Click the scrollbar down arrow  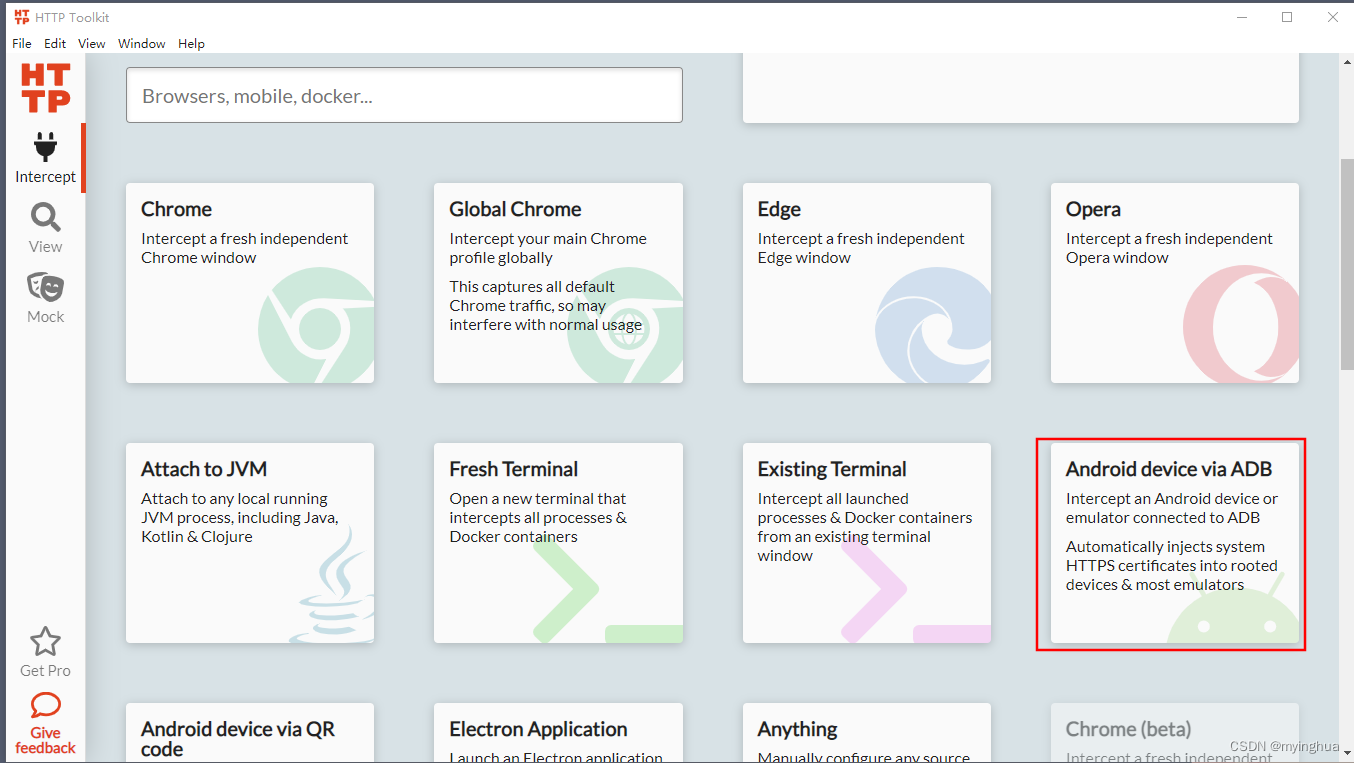(x=1346, y=754)
